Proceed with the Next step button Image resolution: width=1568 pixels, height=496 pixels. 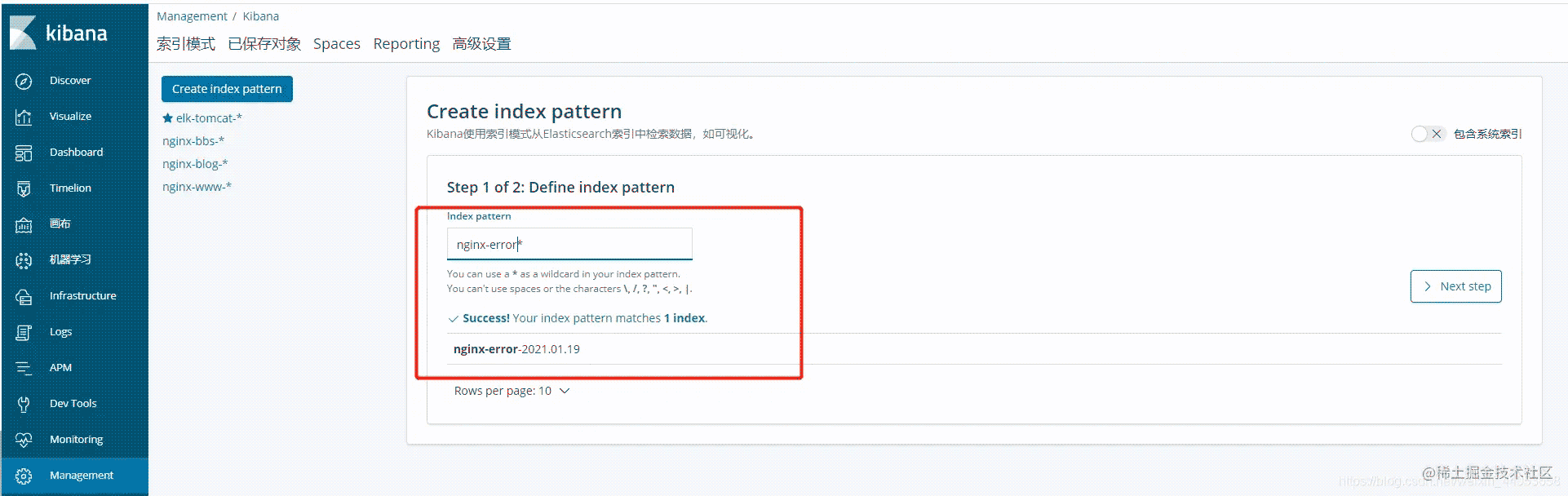1455,286
